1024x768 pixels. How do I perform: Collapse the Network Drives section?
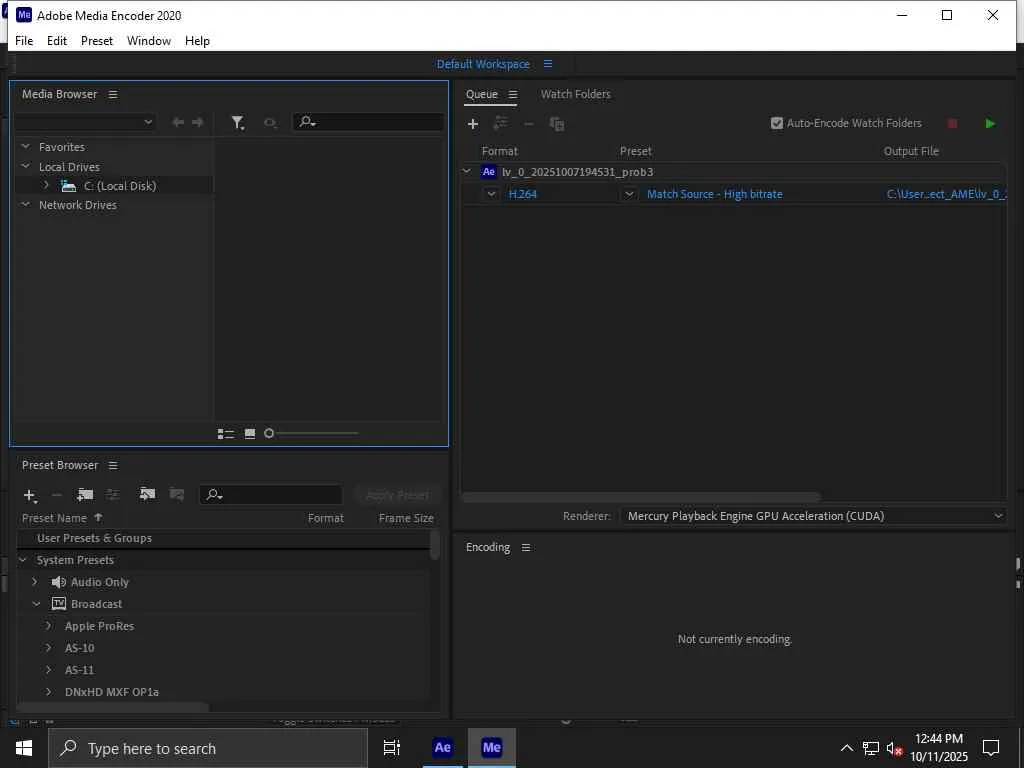25,204
